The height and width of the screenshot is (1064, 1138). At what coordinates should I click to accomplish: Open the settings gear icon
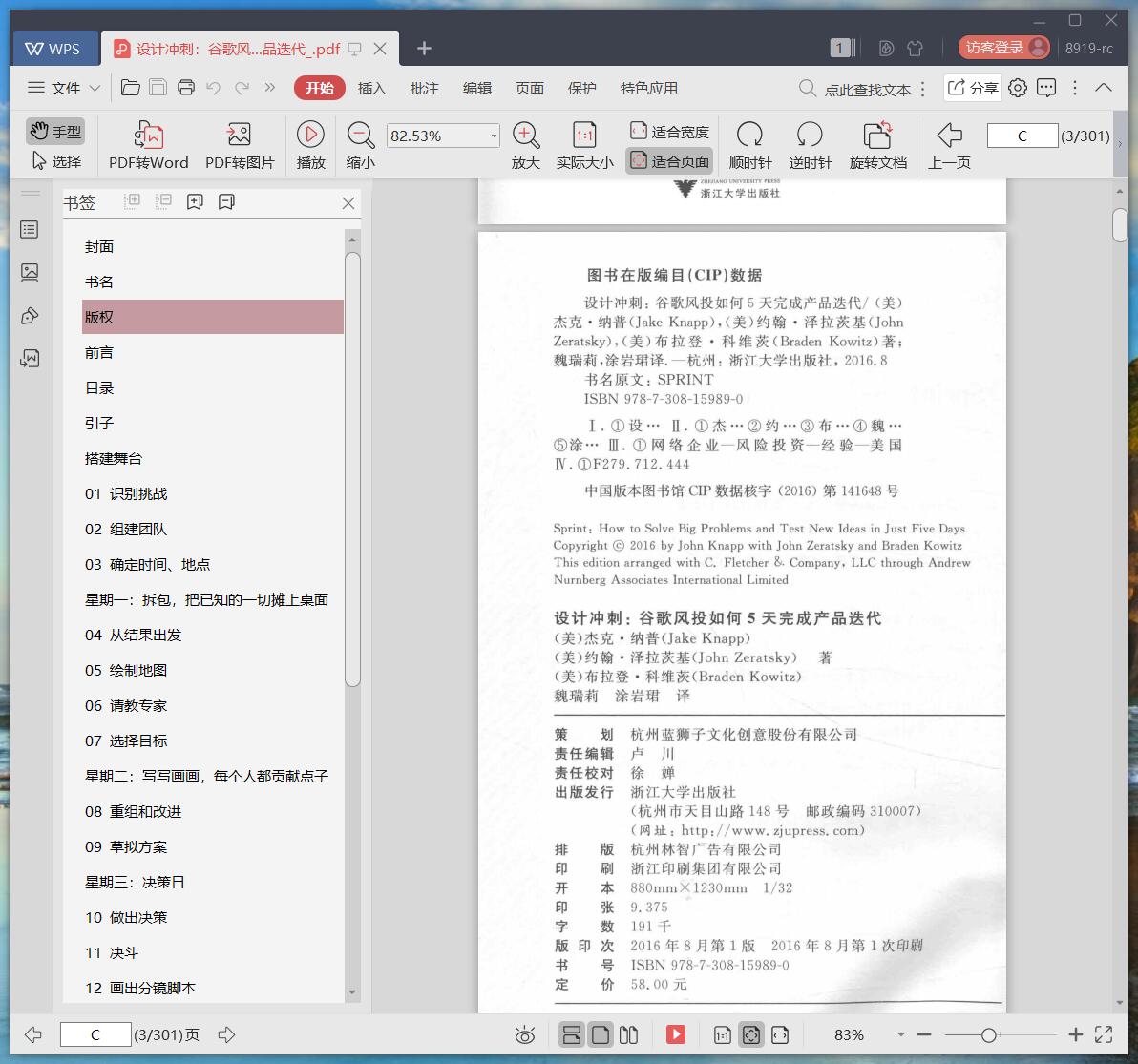[1018, 88]
